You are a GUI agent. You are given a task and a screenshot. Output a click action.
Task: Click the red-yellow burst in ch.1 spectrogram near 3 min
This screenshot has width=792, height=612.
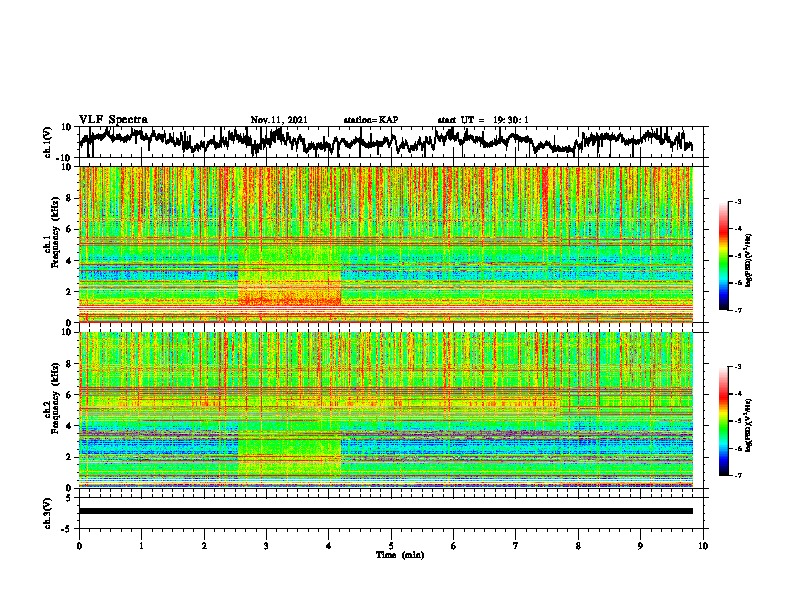[289, 293]
